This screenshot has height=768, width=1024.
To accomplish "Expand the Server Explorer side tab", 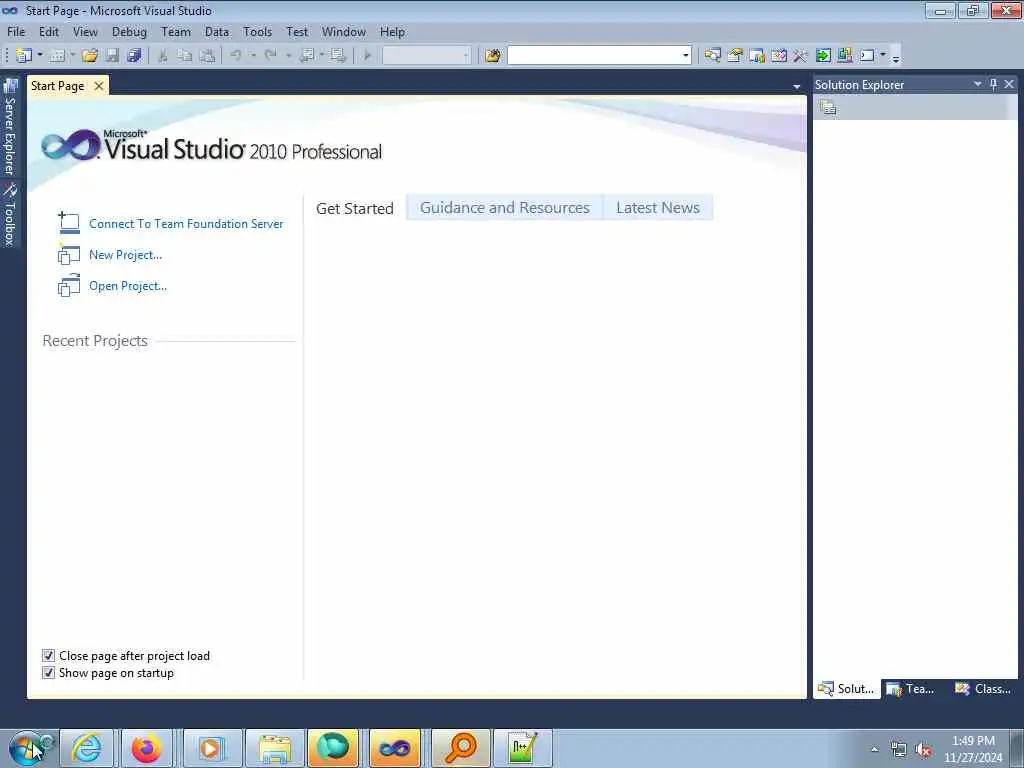I will coord(10,127).
